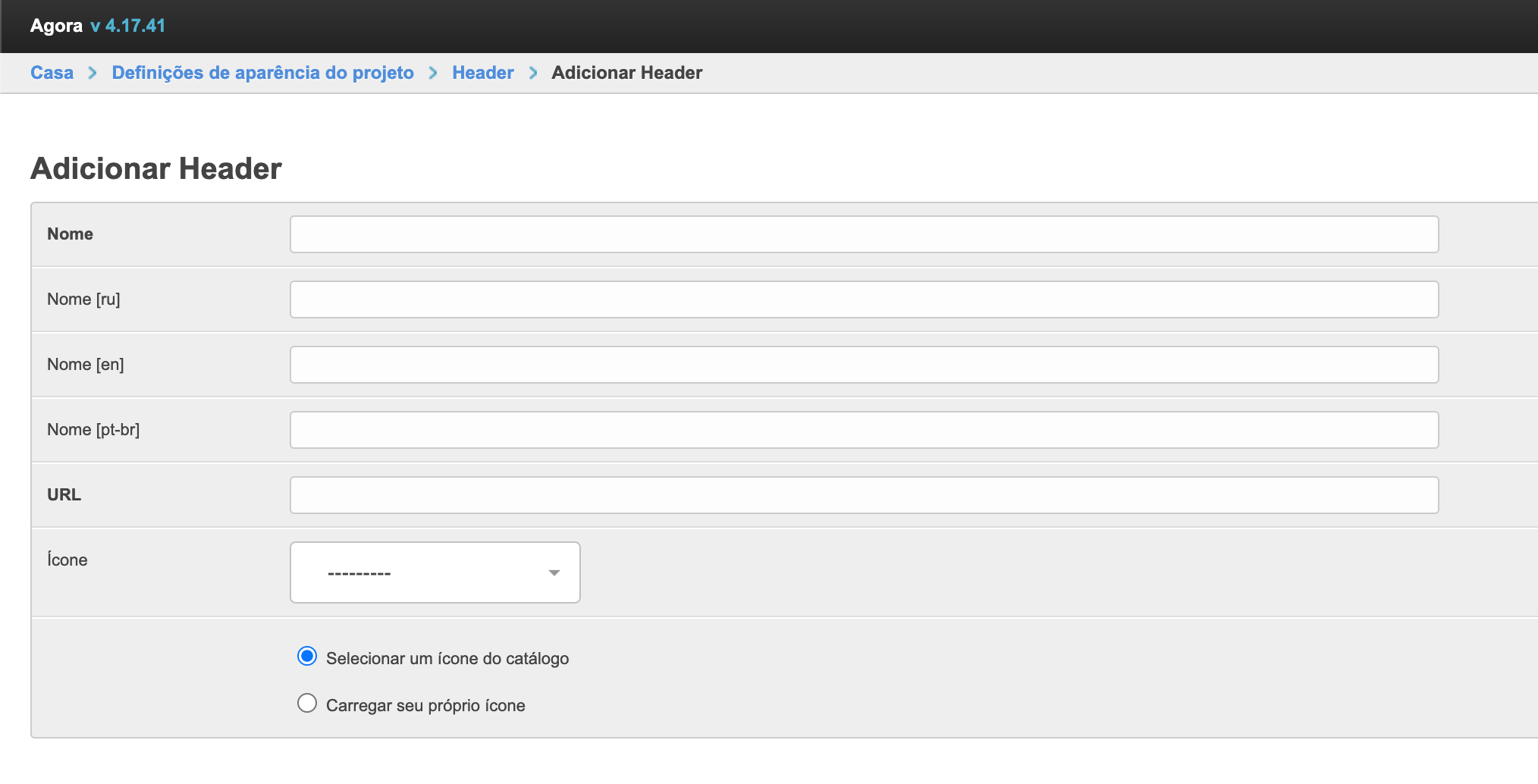Click the bold URL field label

click(64, 494)
